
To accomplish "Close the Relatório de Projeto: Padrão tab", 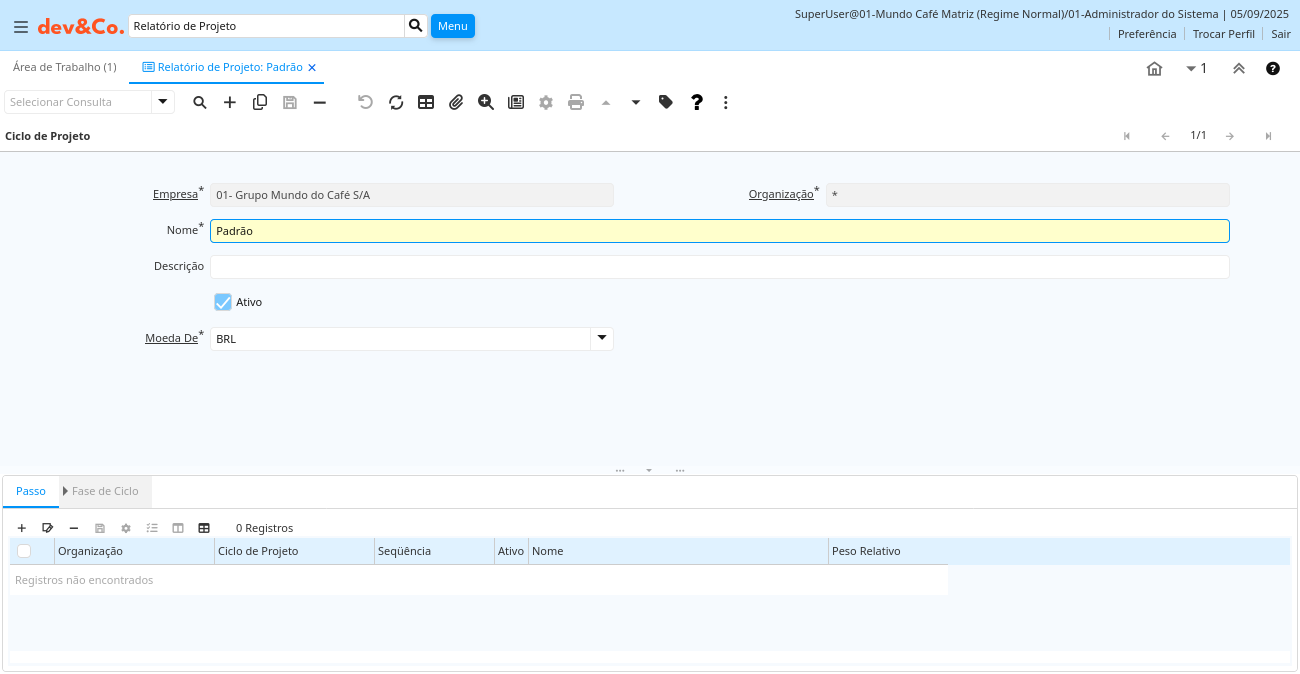I will coord(312,68).
